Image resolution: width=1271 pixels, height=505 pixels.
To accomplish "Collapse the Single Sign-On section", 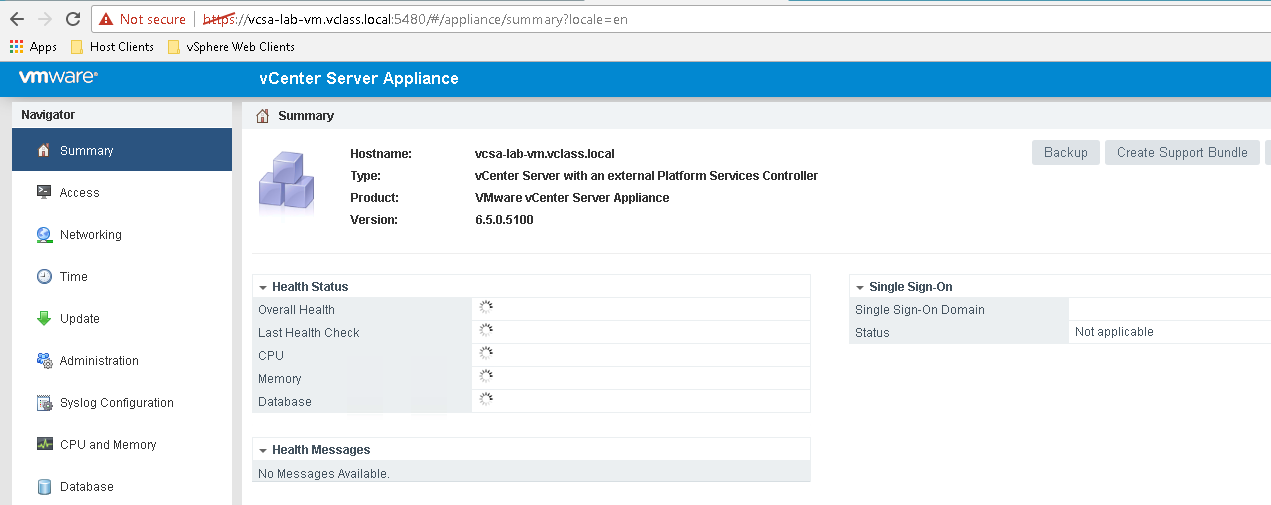I will coord(859,287).
